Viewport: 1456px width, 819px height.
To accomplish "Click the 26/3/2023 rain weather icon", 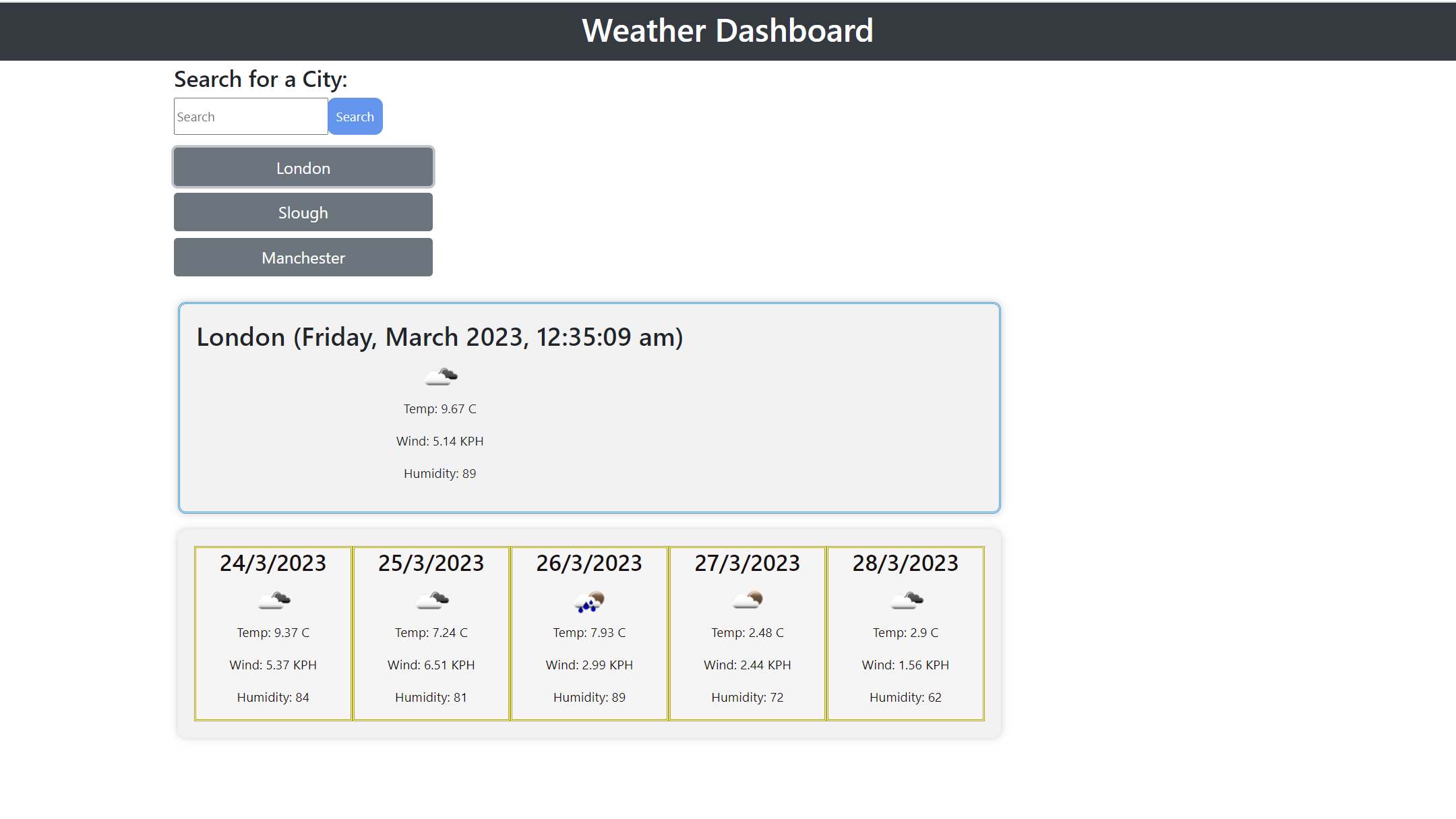I will (x=589, y=601).
